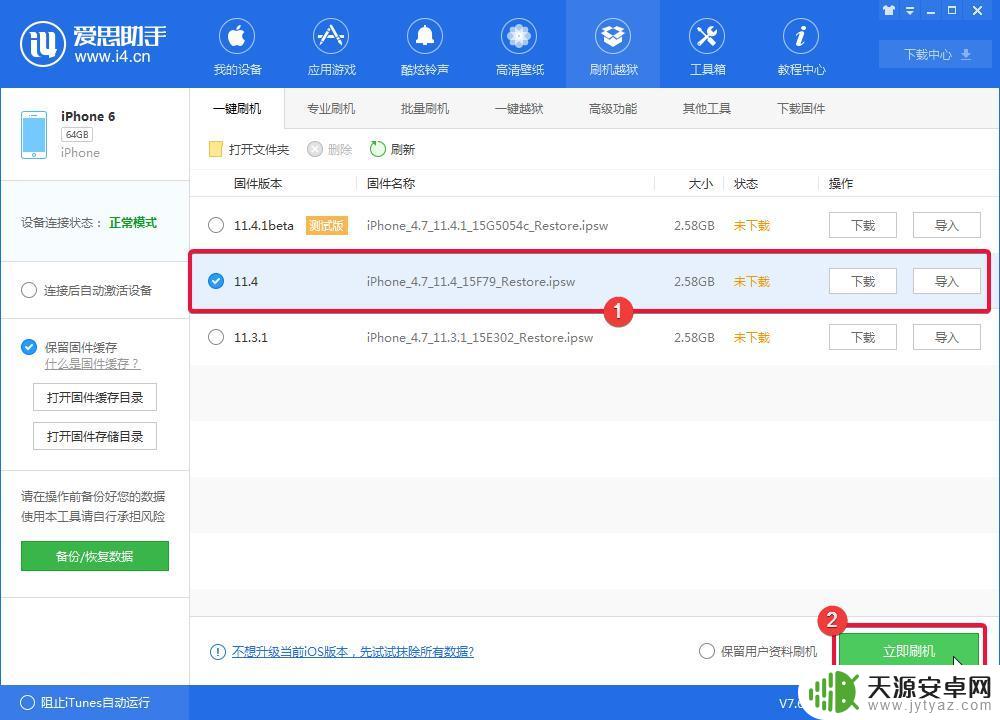This screenshot has height=720, width=1000.
Task: Switch to 一键刷机 tab
Action: pos(237,108)
